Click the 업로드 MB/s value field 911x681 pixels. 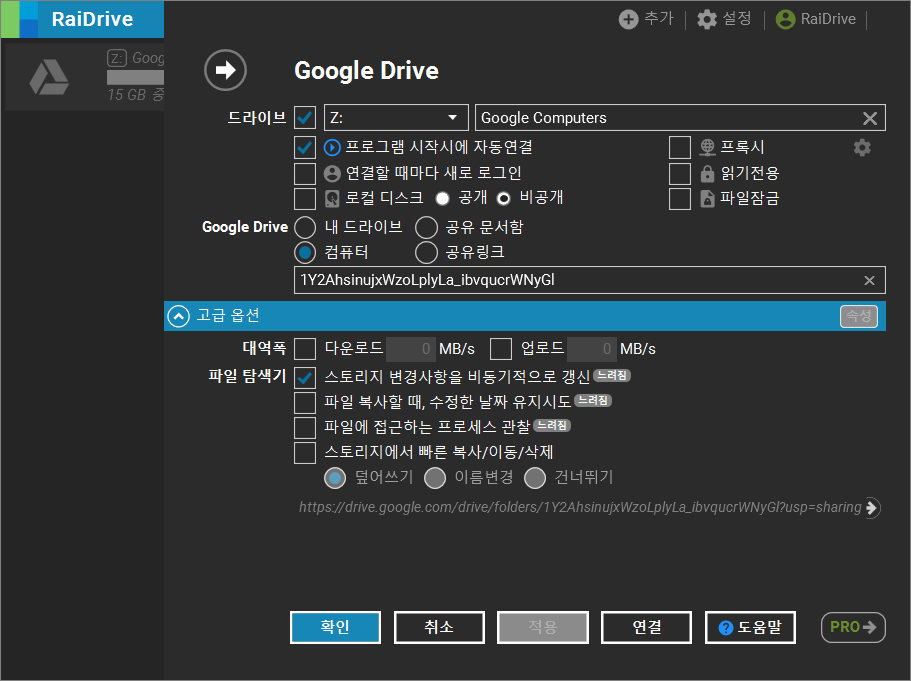(591, 349)
